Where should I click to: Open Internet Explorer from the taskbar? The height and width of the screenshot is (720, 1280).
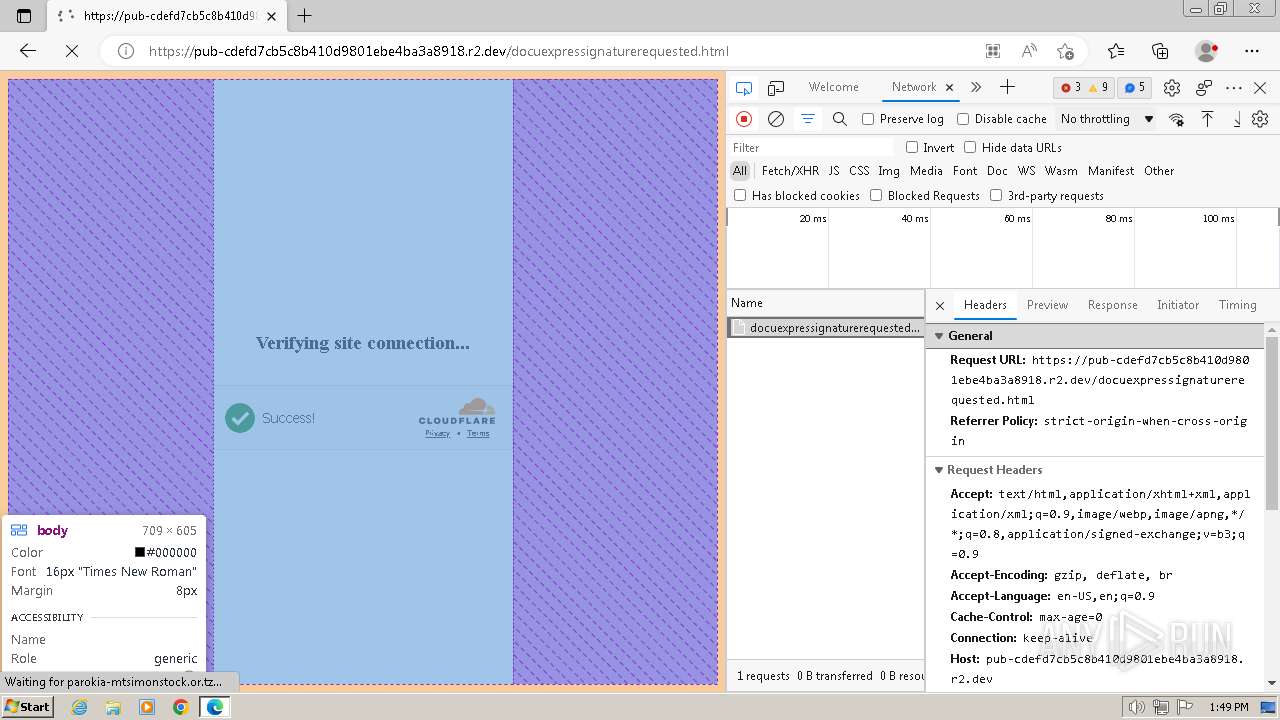(79, 707)
